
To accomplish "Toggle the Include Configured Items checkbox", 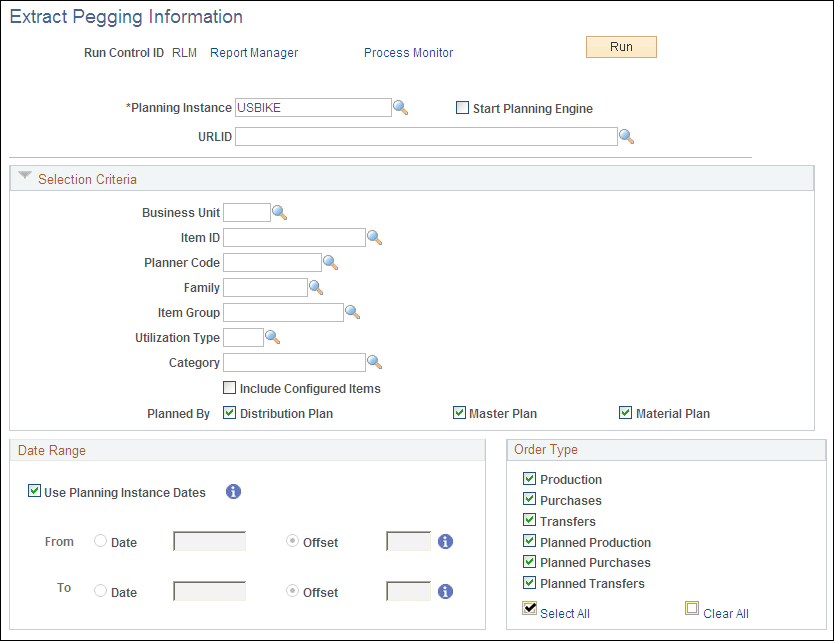I will 229,387.
